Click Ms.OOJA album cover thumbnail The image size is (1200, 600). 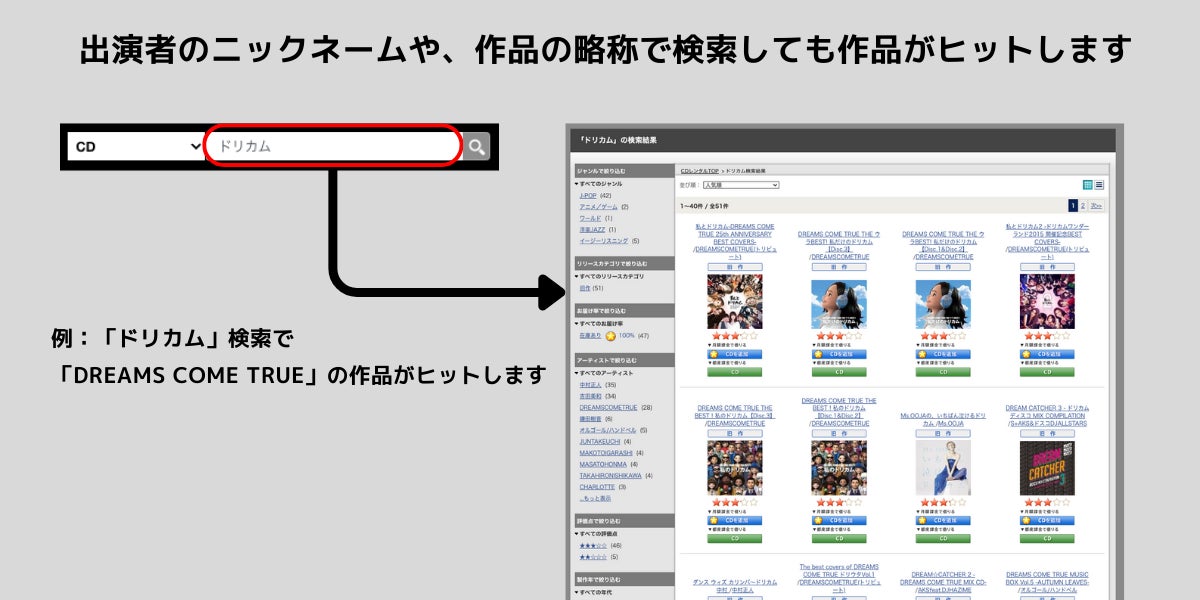[x=943, y=469]
